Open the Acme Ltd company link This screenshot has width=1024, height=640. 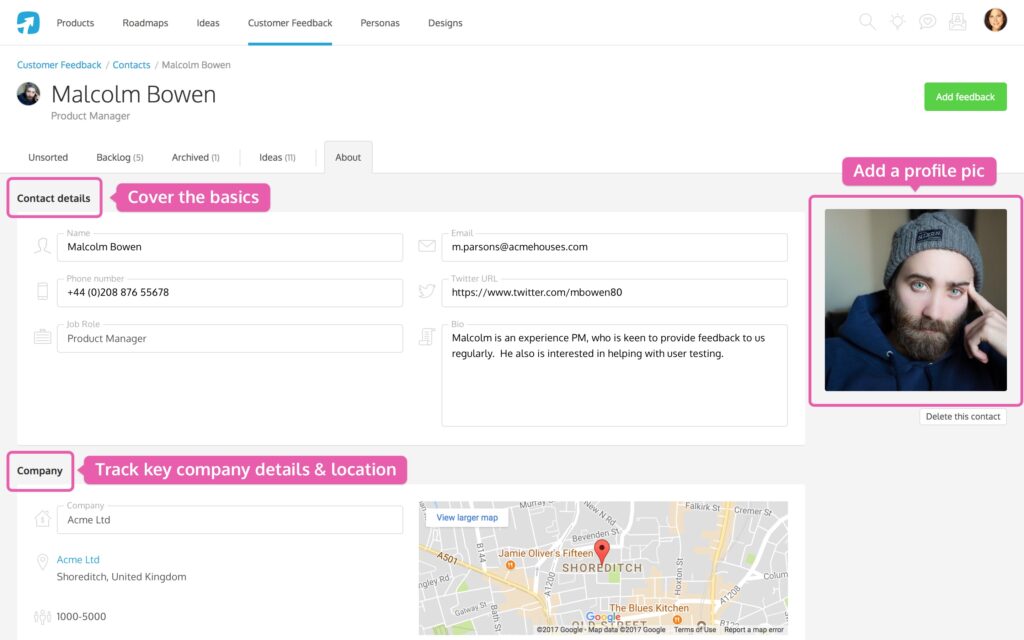(x=79, y=560)
